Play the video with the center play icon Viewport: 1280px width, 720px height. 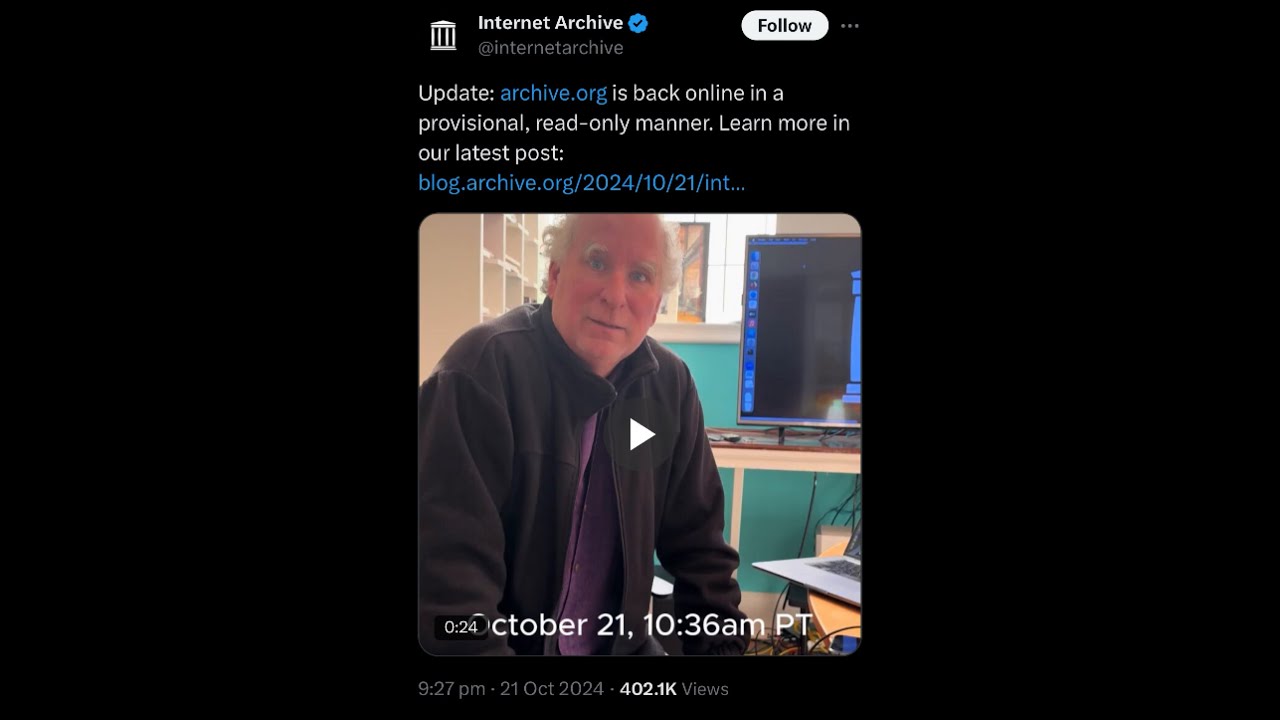tap(641, 434)
